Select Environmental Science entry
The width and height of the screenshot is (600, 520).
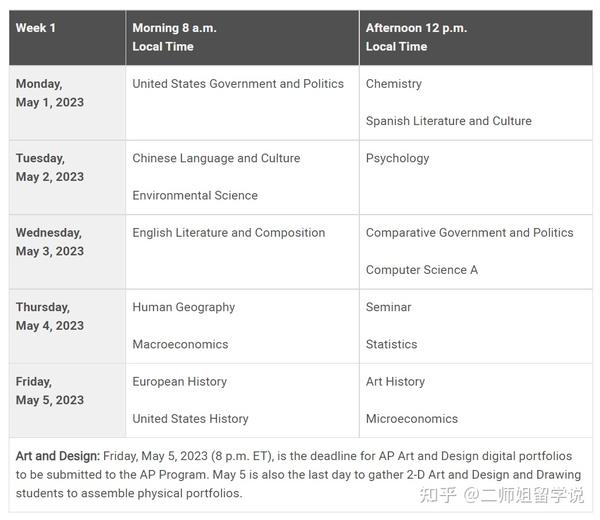point(195,196)
